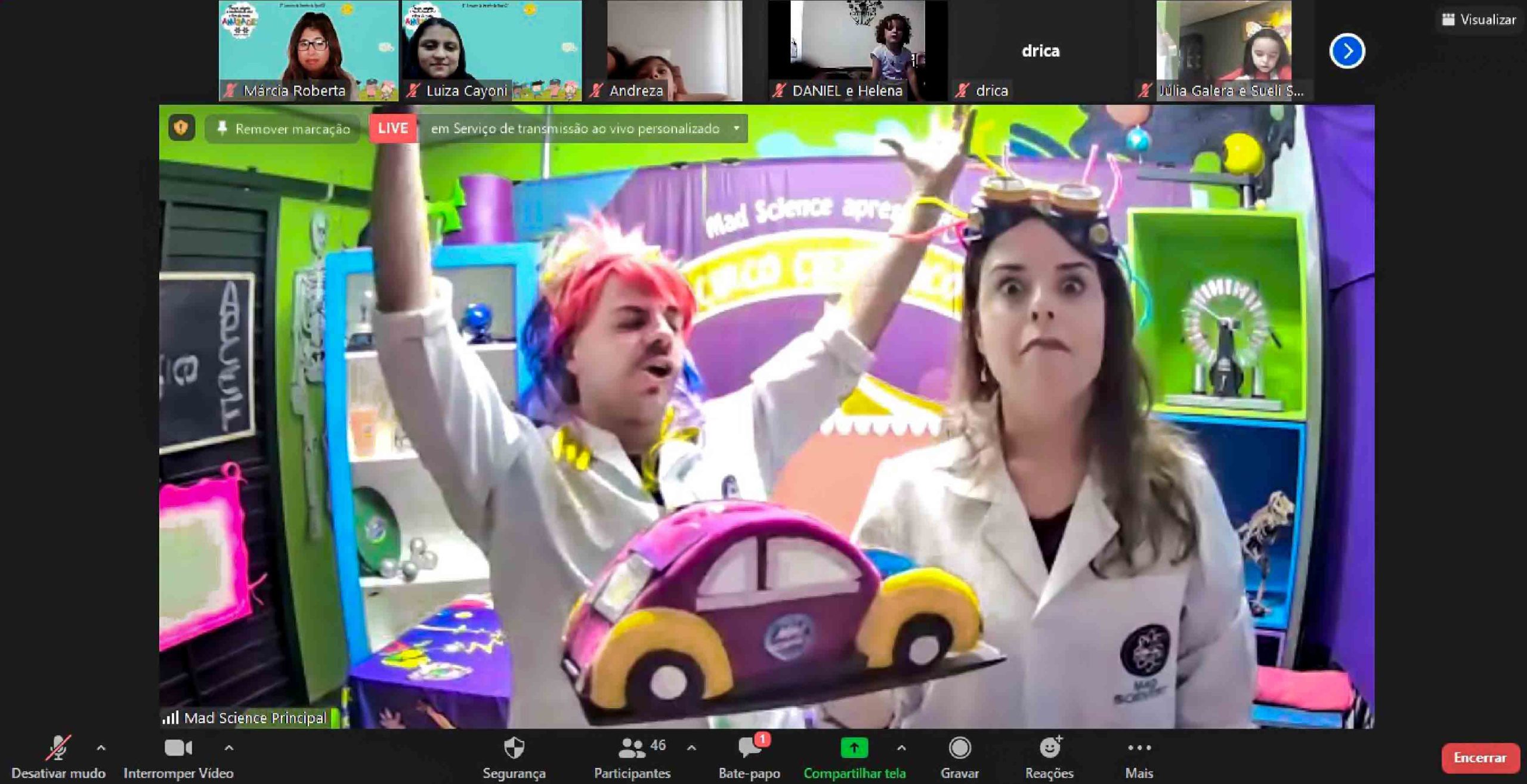Select Márcia Roberta's video thumbnail
1527x784 pixels.
pyautogui.click(x=308, y=51)
